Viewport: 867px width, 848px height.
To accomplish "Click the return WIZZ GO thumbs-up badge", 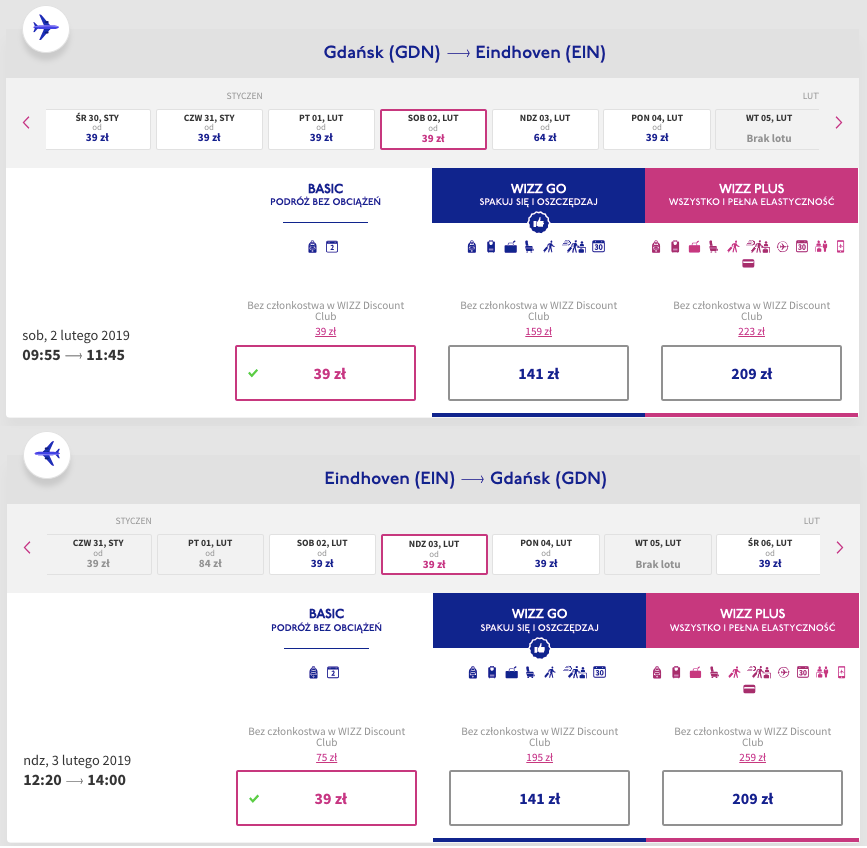I will pos(540,648).
